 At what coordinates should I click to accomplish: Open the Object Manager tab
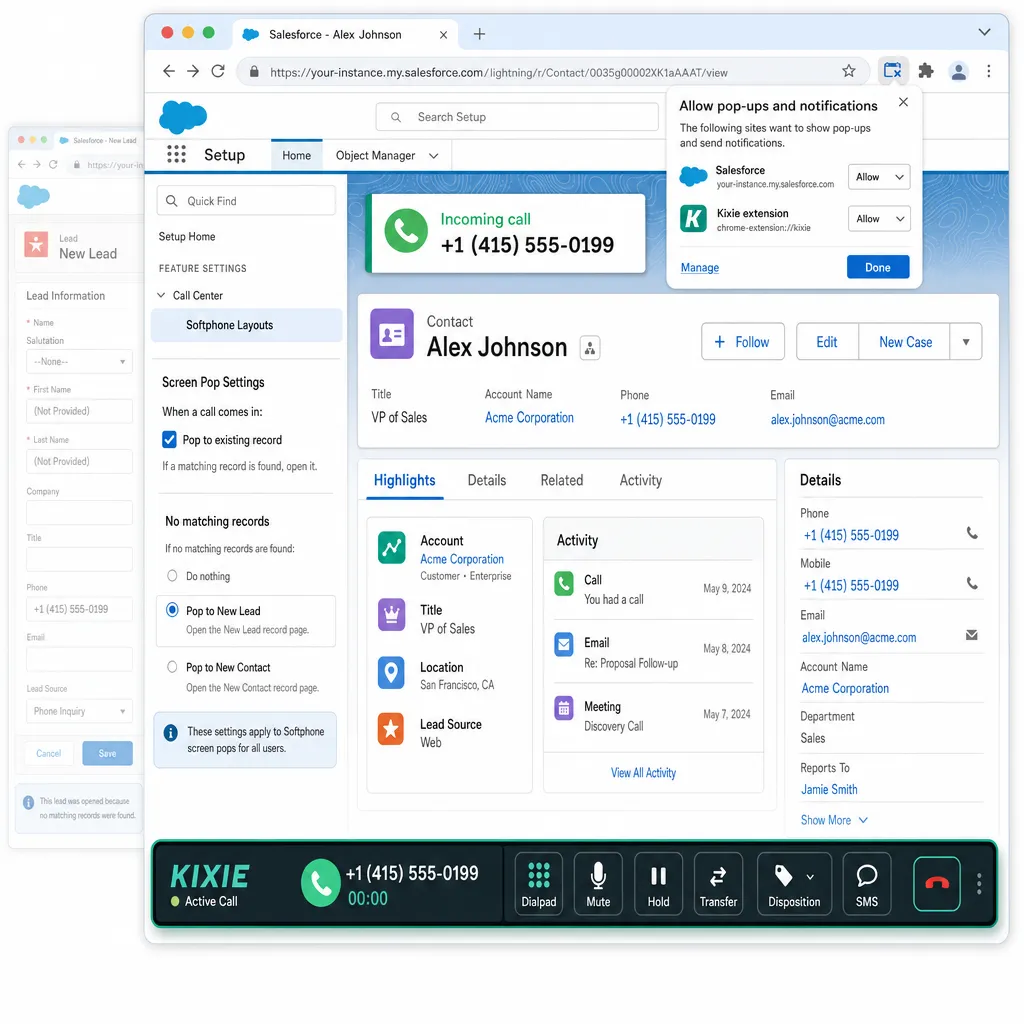point(376,155)
